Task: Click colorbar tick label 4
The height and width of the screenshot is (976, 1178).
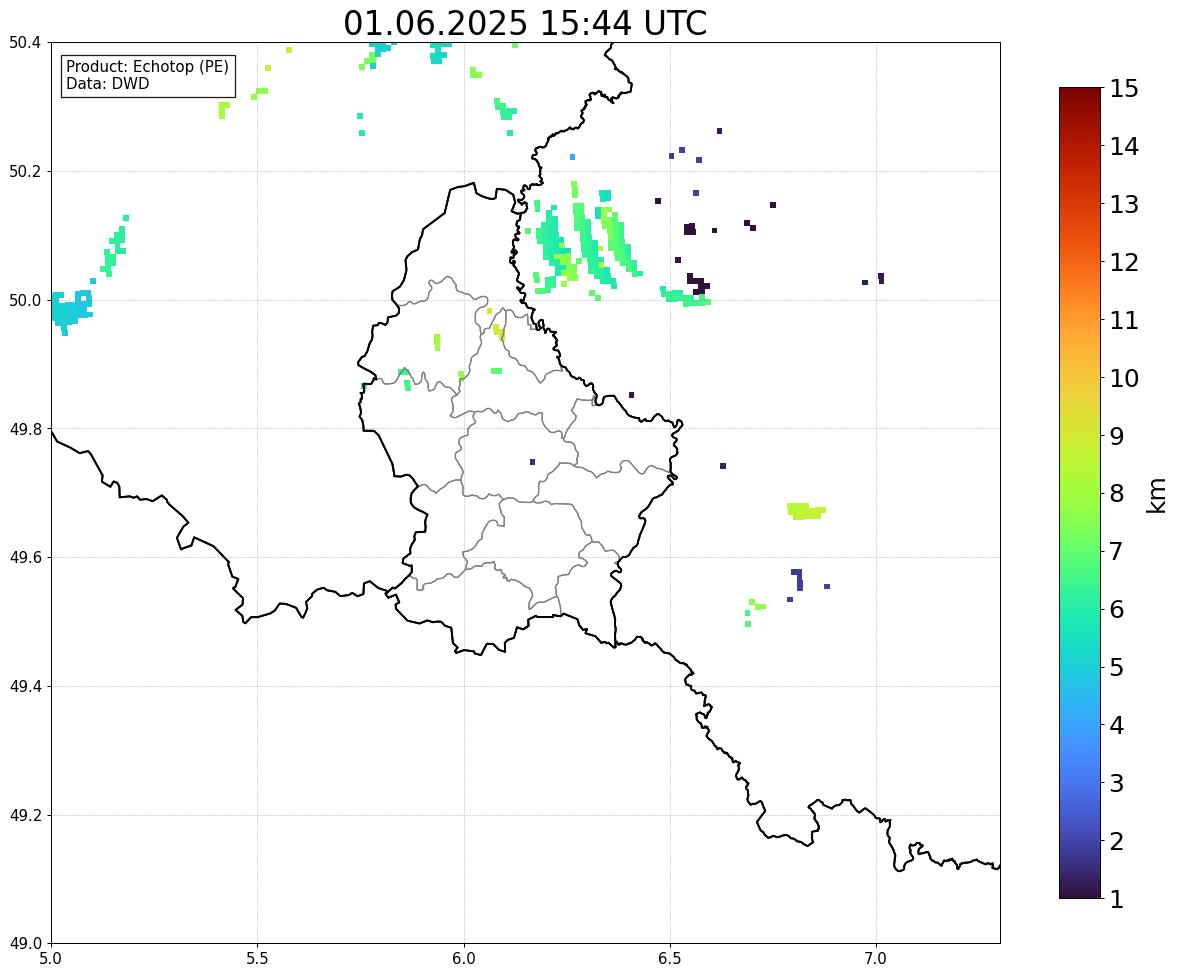Action: pos(1117,725)
